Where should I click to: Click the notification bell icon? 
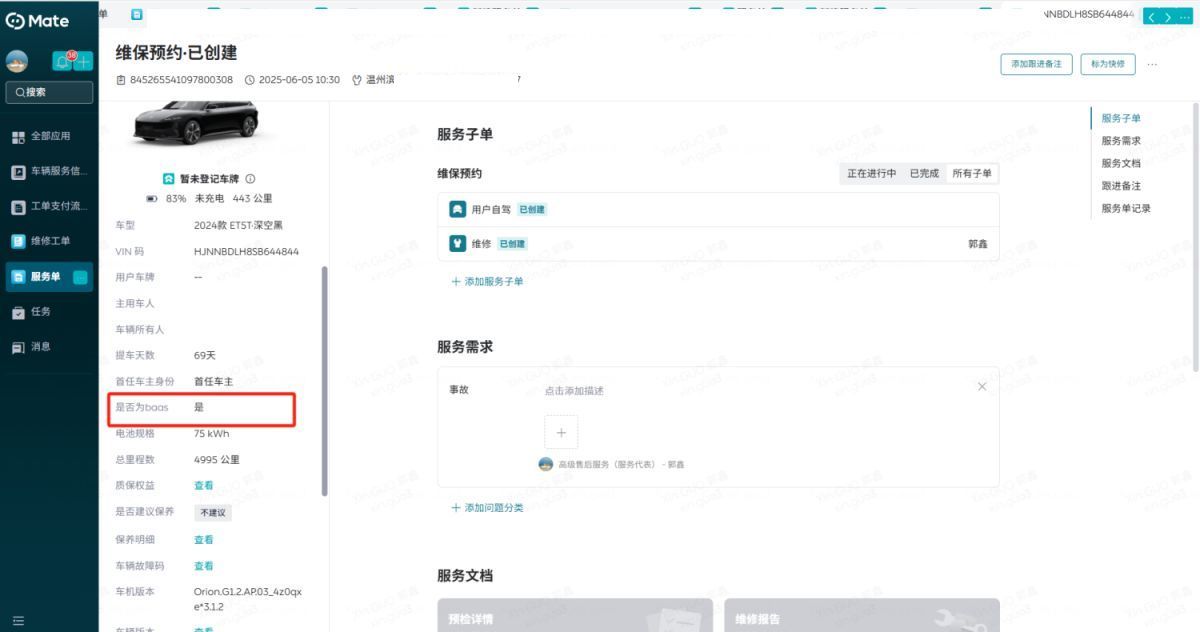coord(63,61)
